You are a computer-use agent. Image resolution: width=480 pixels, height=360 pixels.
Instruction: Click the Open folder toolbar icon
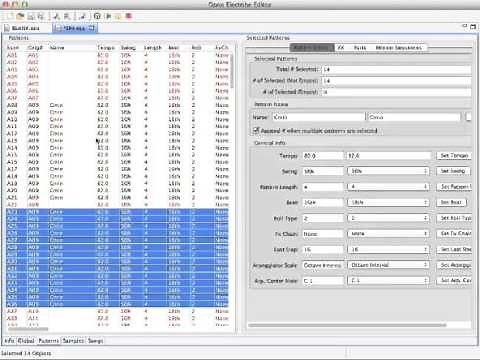(21, 16)
